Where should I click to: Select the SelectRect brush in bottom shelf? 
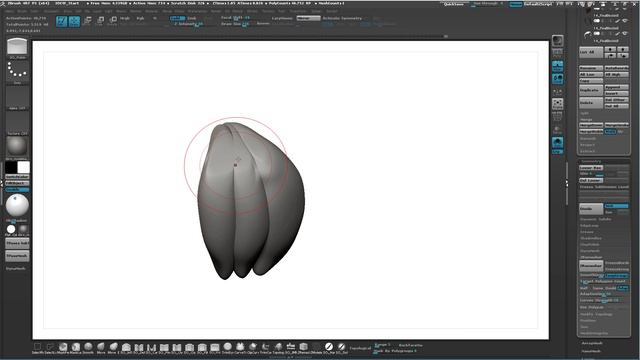37,348
